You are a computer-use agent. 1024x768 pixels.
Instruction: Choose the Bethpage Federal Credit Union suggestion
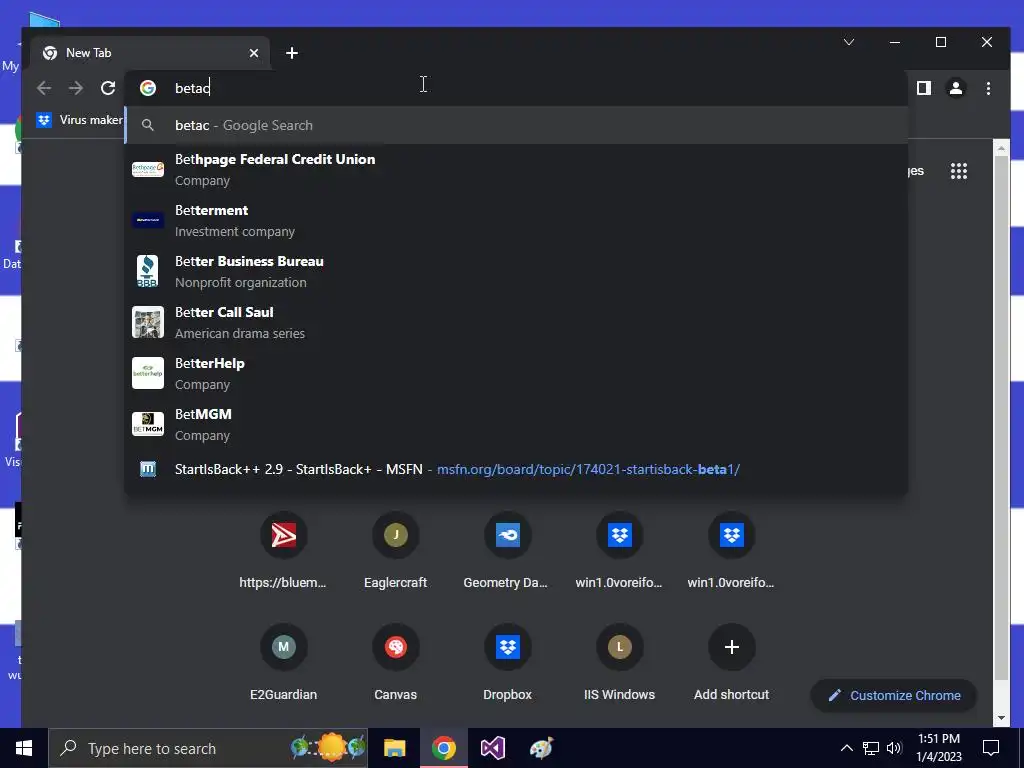[x=516, y=170]
